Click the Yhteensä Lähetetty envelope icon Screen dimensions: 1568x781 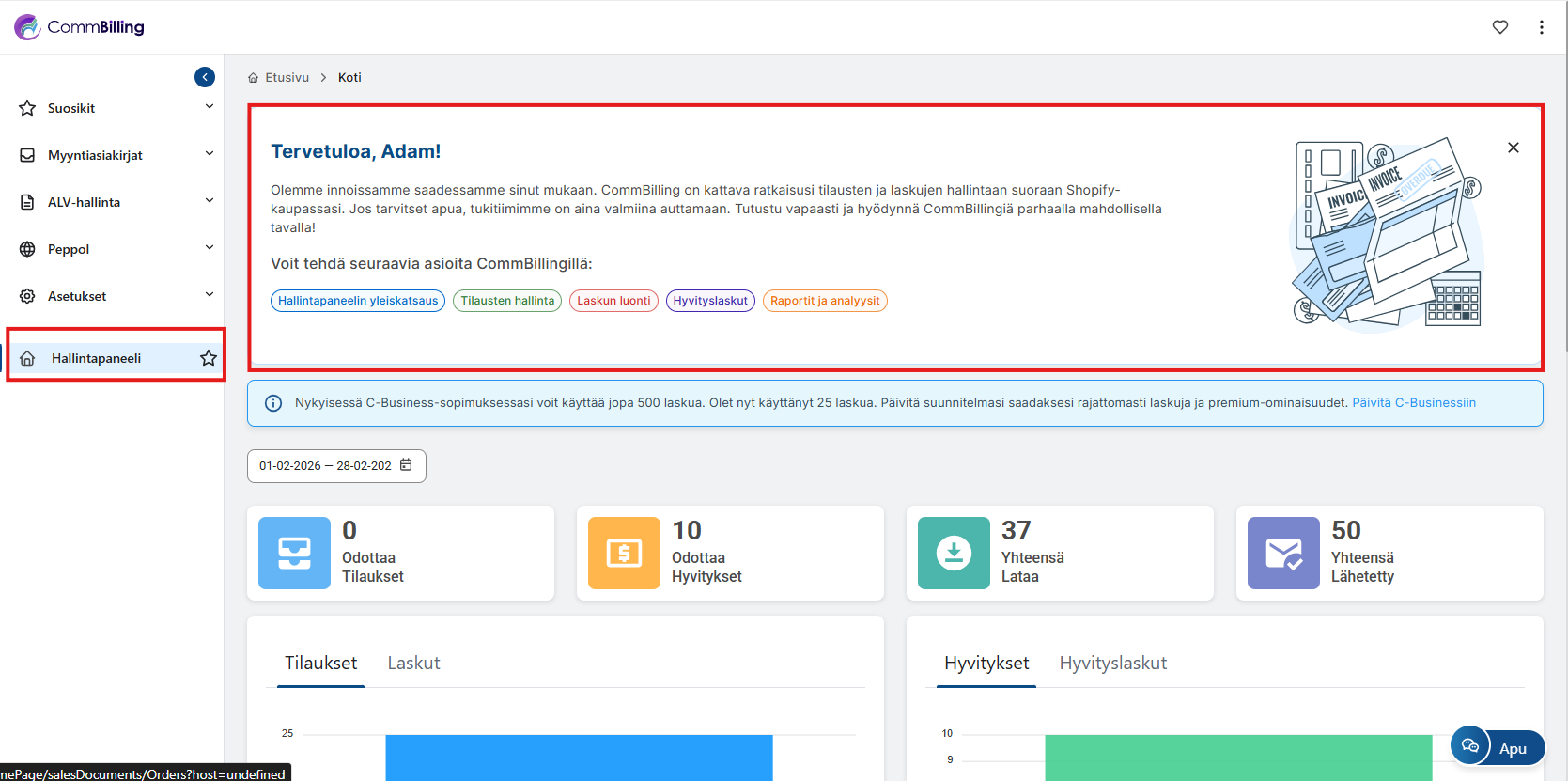pos(1283,554)
